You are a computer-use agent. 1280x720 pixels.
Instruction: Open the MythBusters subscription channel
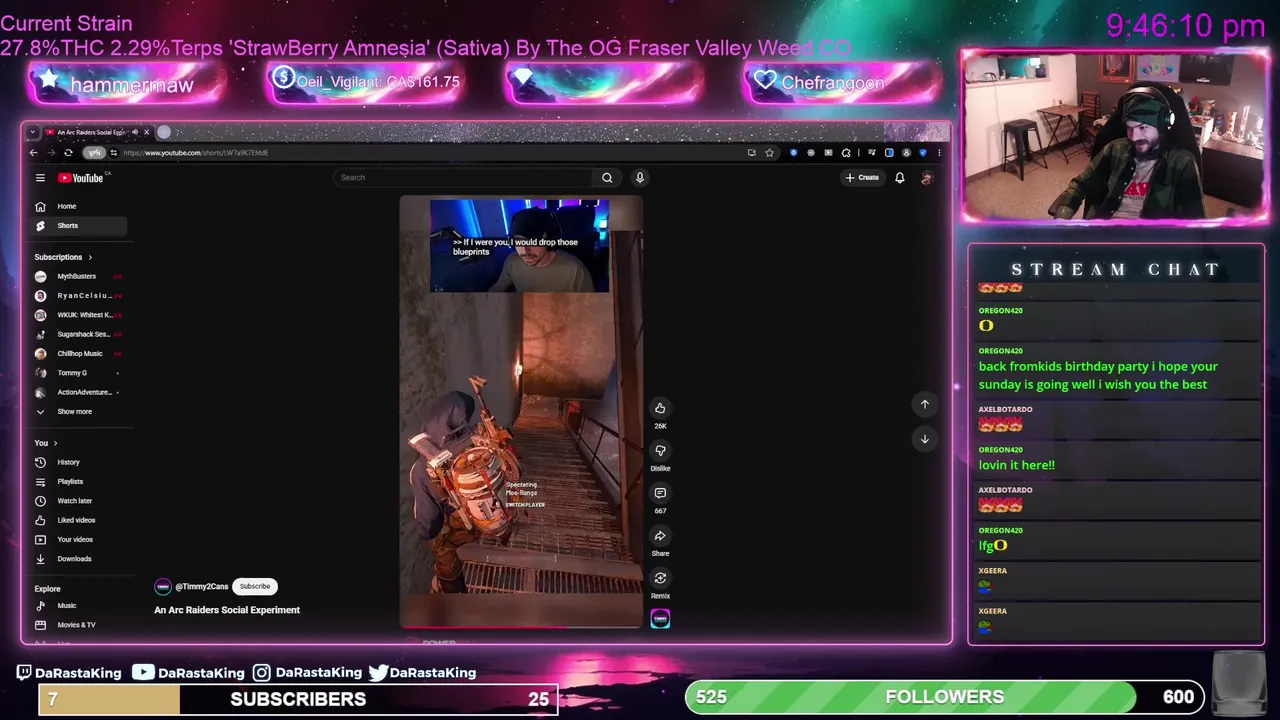coord(78,276)
